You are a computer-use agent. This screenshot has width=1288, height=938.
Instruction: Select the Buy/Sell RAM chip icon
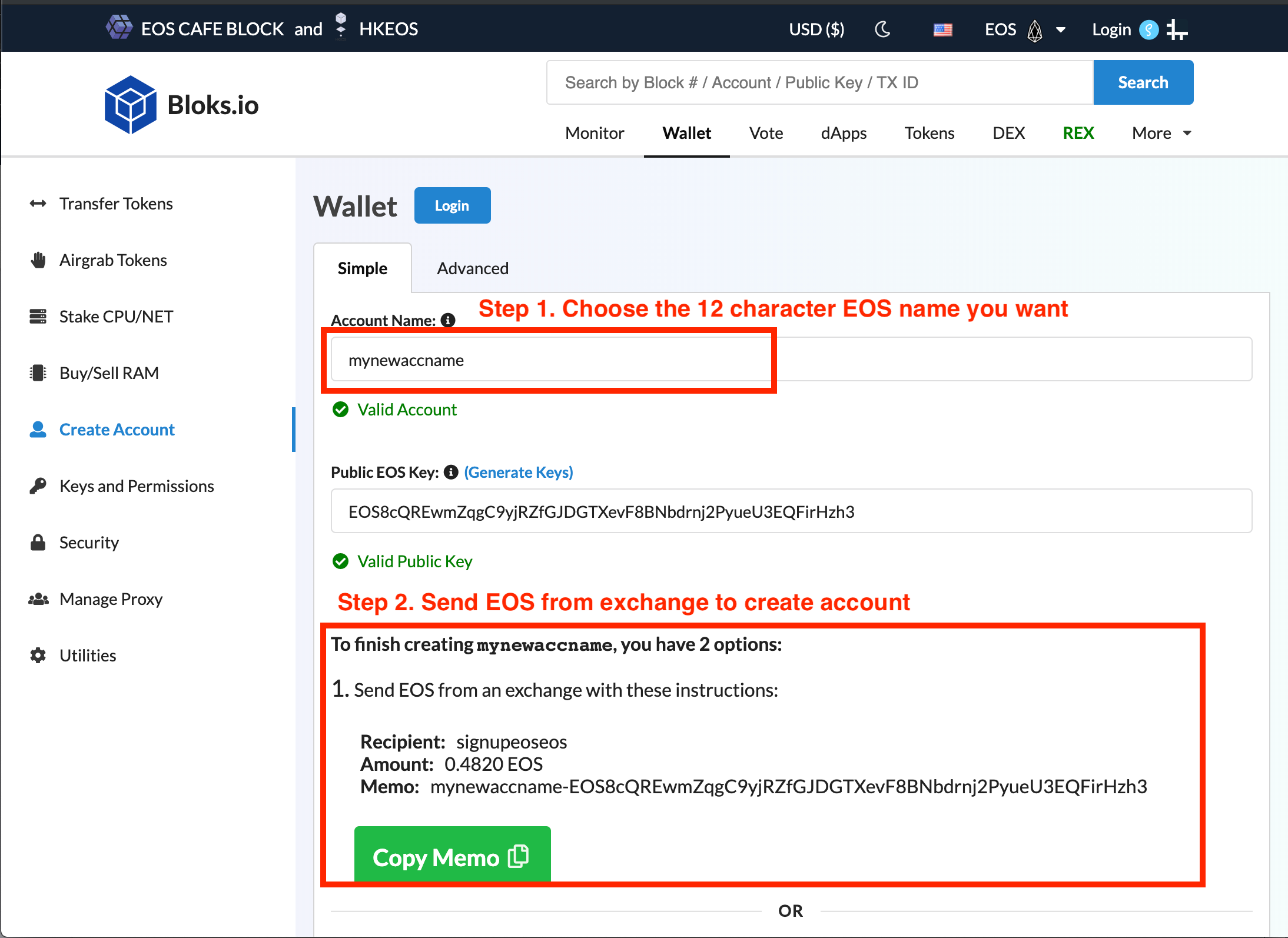[x=38, y=373]
